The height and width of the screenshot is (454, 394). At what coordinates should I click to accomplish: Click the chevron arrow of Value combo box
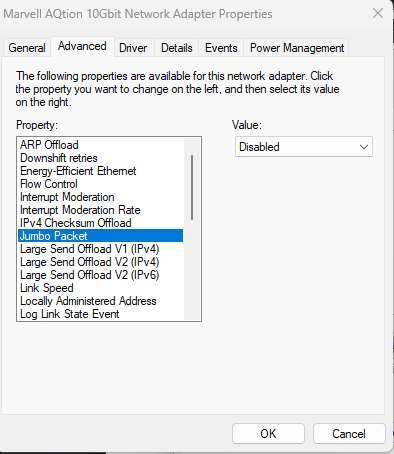click(x=364, y=147)
